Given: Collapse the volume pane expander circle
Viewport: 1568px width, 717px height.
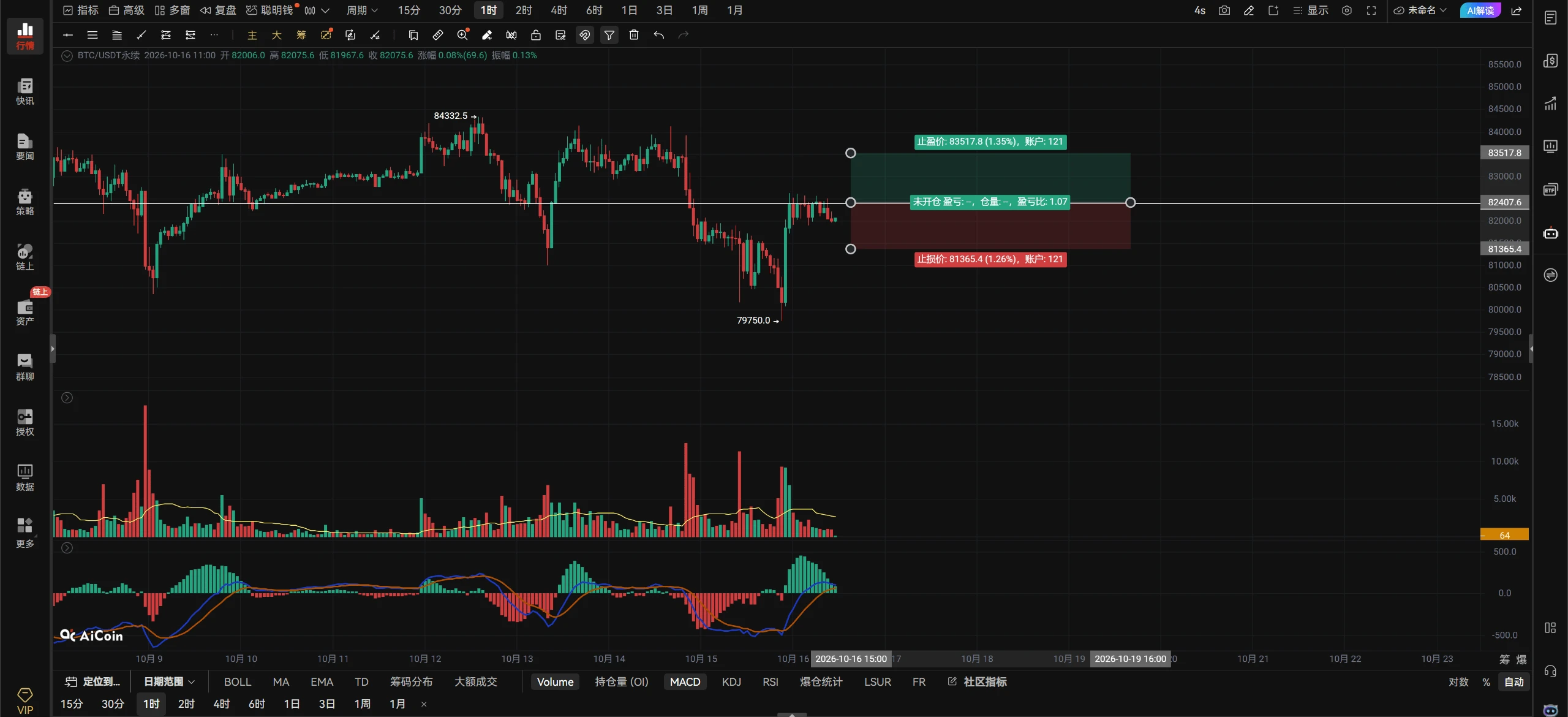Looking at the screenshot, I should [67, 398].
